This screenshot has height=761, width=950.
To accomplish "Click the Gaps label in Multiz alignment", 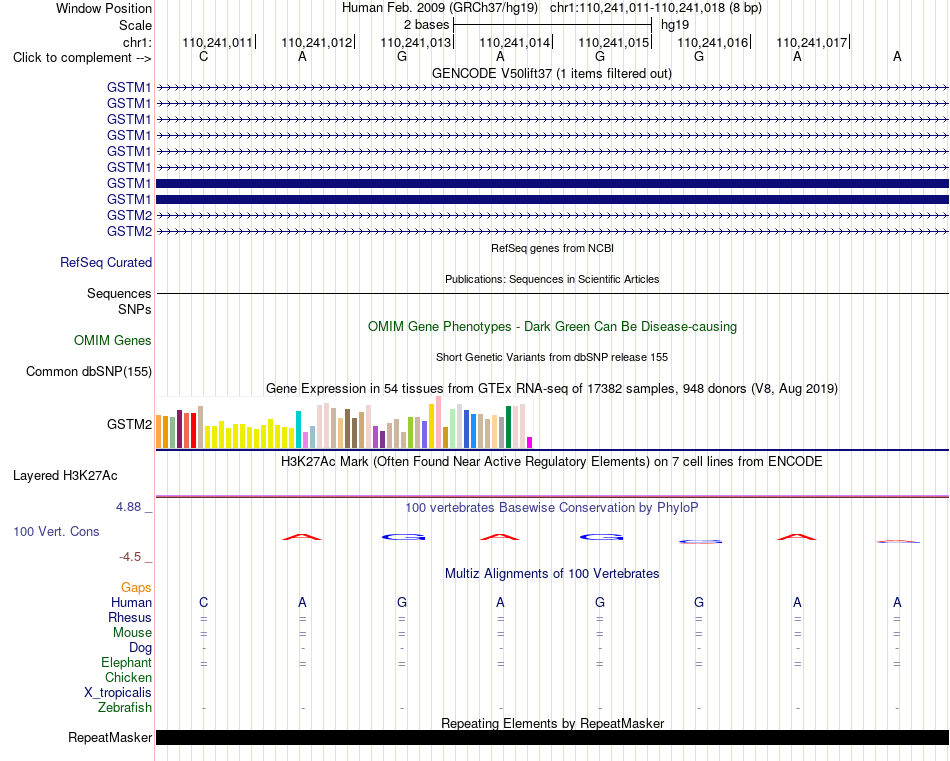I will pyautogui.click(x=136, y=587).
